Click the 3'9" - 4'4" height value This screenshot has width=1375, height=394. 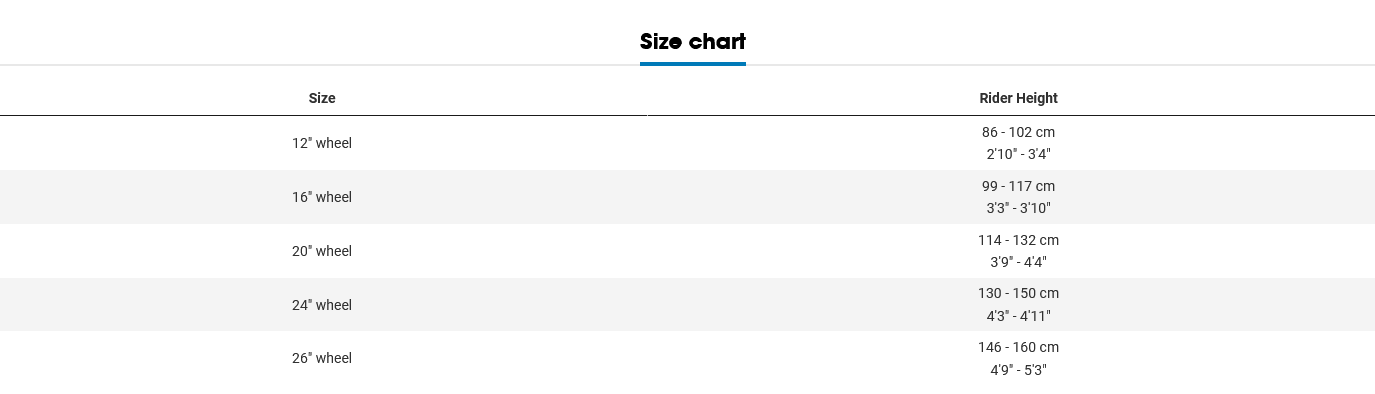pos(1018,262)
